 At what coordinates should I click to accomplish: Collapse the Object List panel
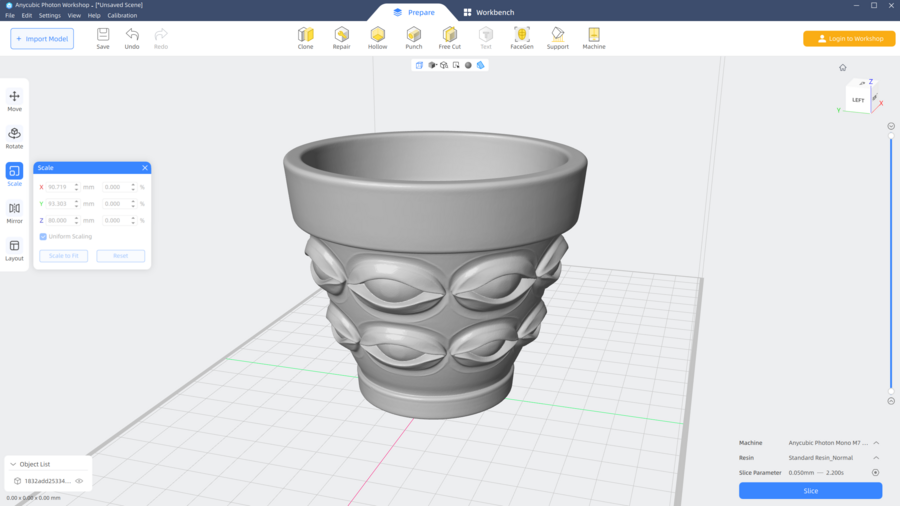pyautogui.click(x=13, y=464)
